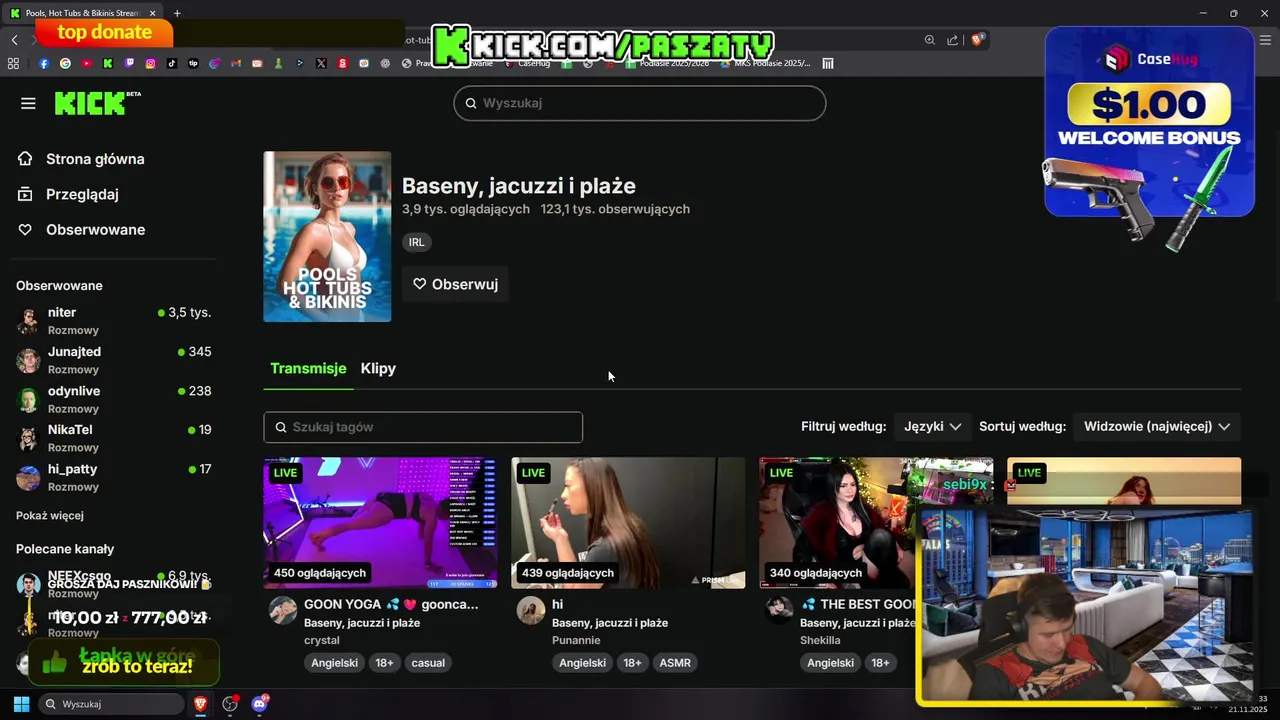Open the Języki filter dropdown
This screenshot has width=1280, height=720.
coord(932,426)
